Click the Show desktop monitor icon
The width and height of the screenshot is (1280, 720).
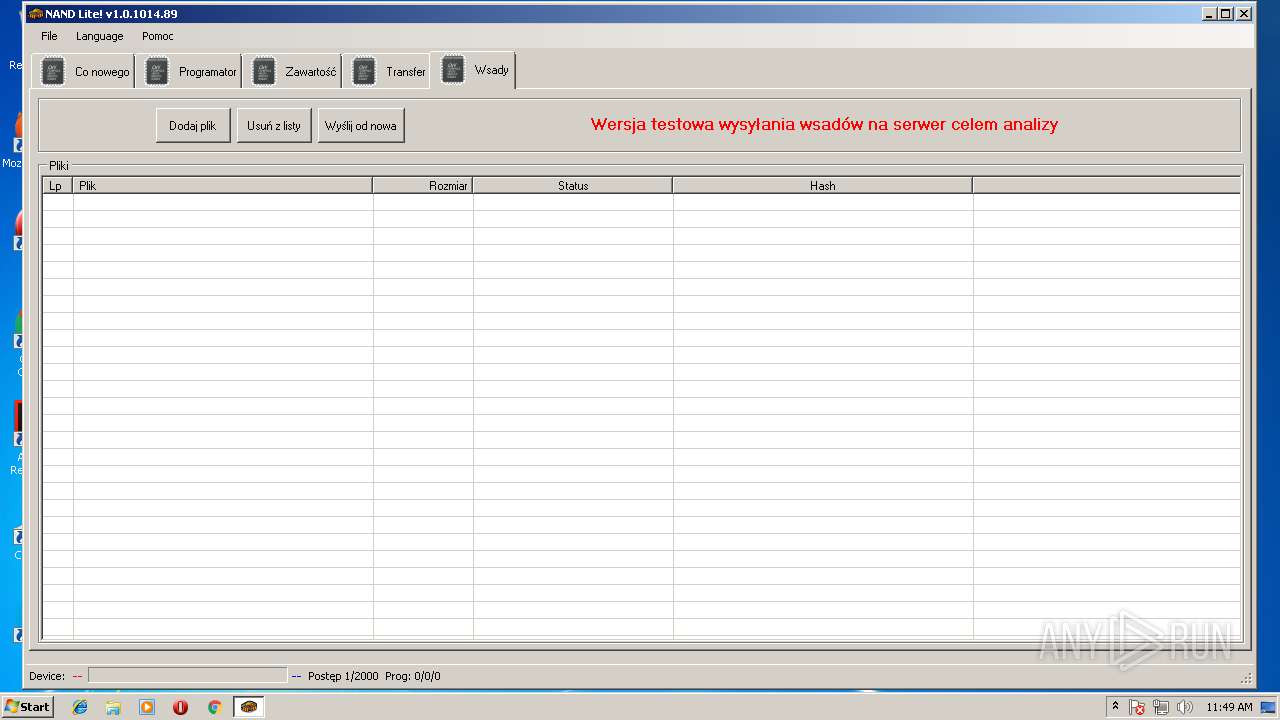pyautogui.click(x=1268, y=707)
